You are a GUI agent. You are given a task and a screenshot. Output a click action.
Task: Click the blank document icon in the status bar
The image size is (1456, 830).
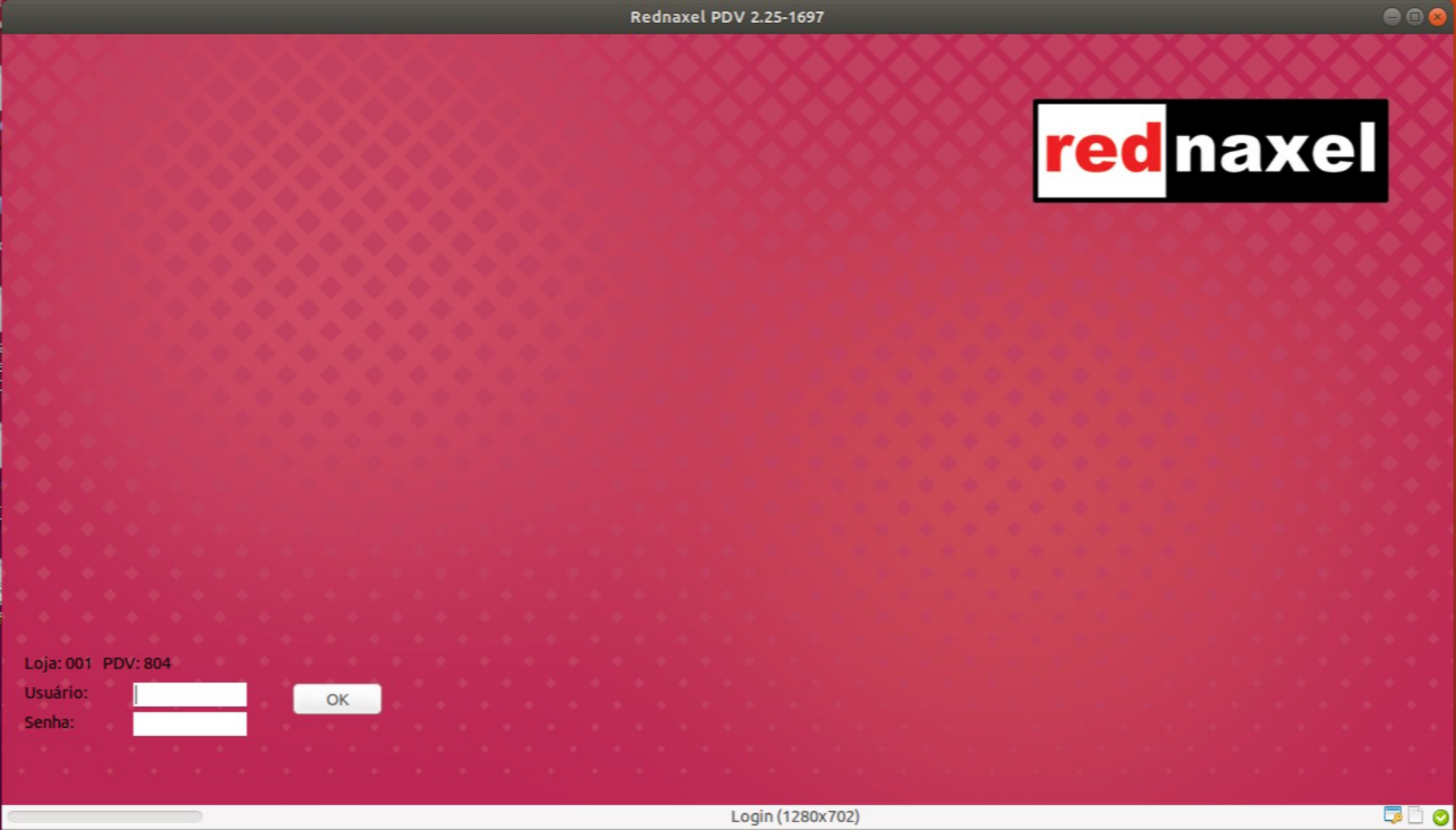tap(1415, 815)
